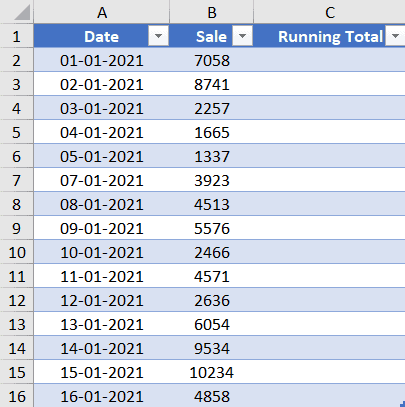Select column A header

point(102,12)
